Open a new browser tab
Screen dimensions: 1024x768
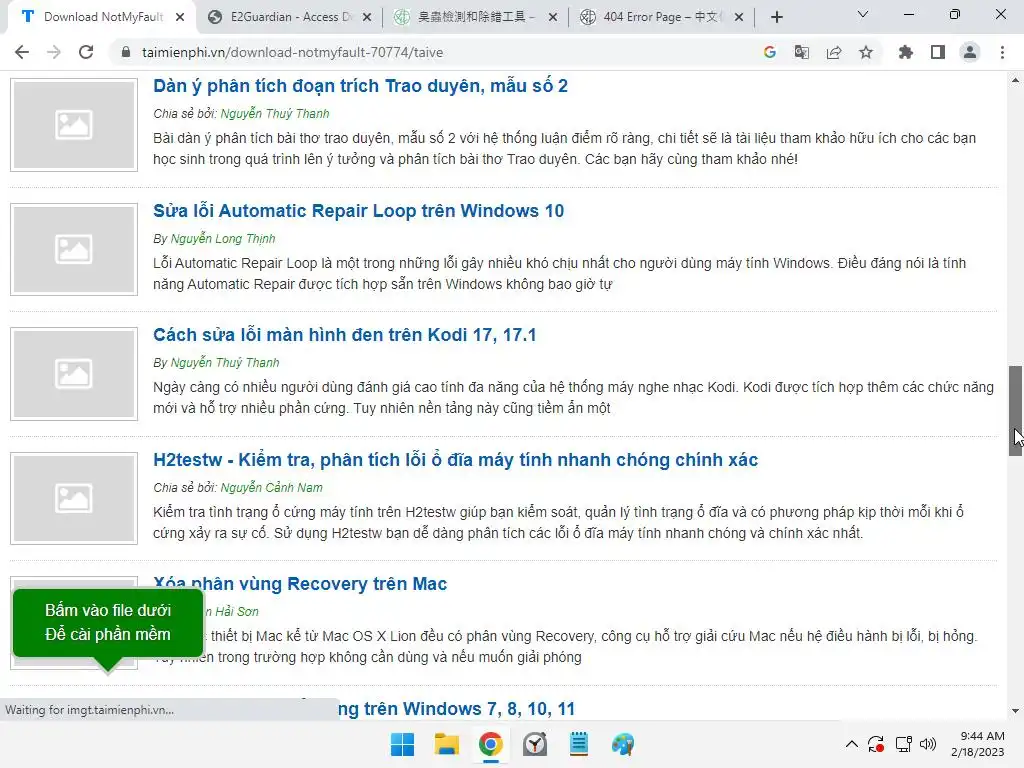click(776, 17)
